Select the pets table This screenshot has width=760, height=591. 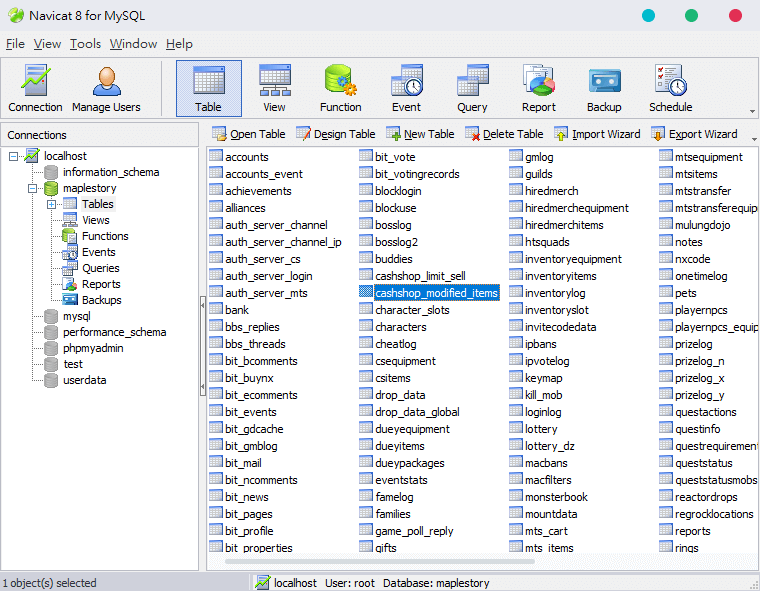[x=685, y=293]
